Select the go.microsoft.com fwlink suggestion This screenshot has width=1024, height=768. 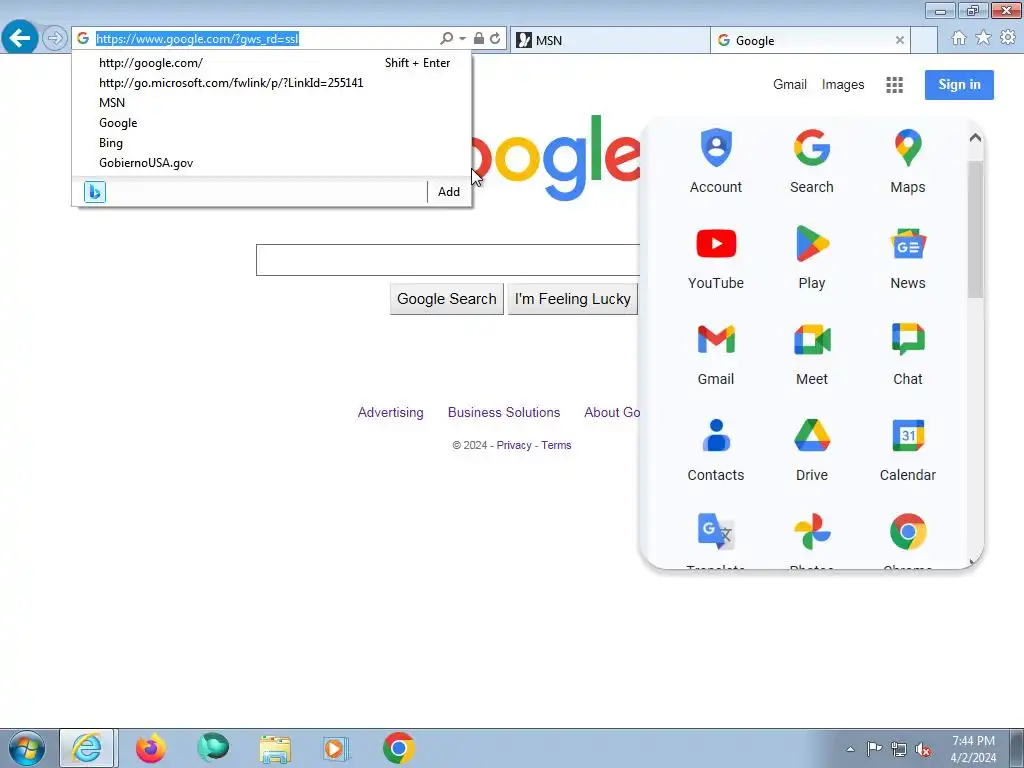(272, 83)
